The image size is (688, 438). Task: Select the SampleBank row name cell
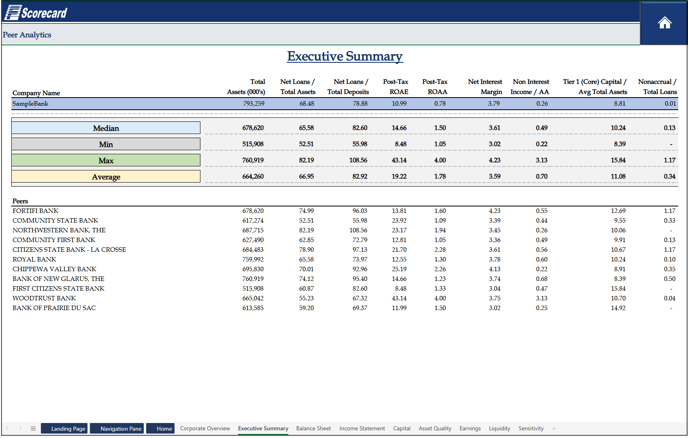click(30, 104)
